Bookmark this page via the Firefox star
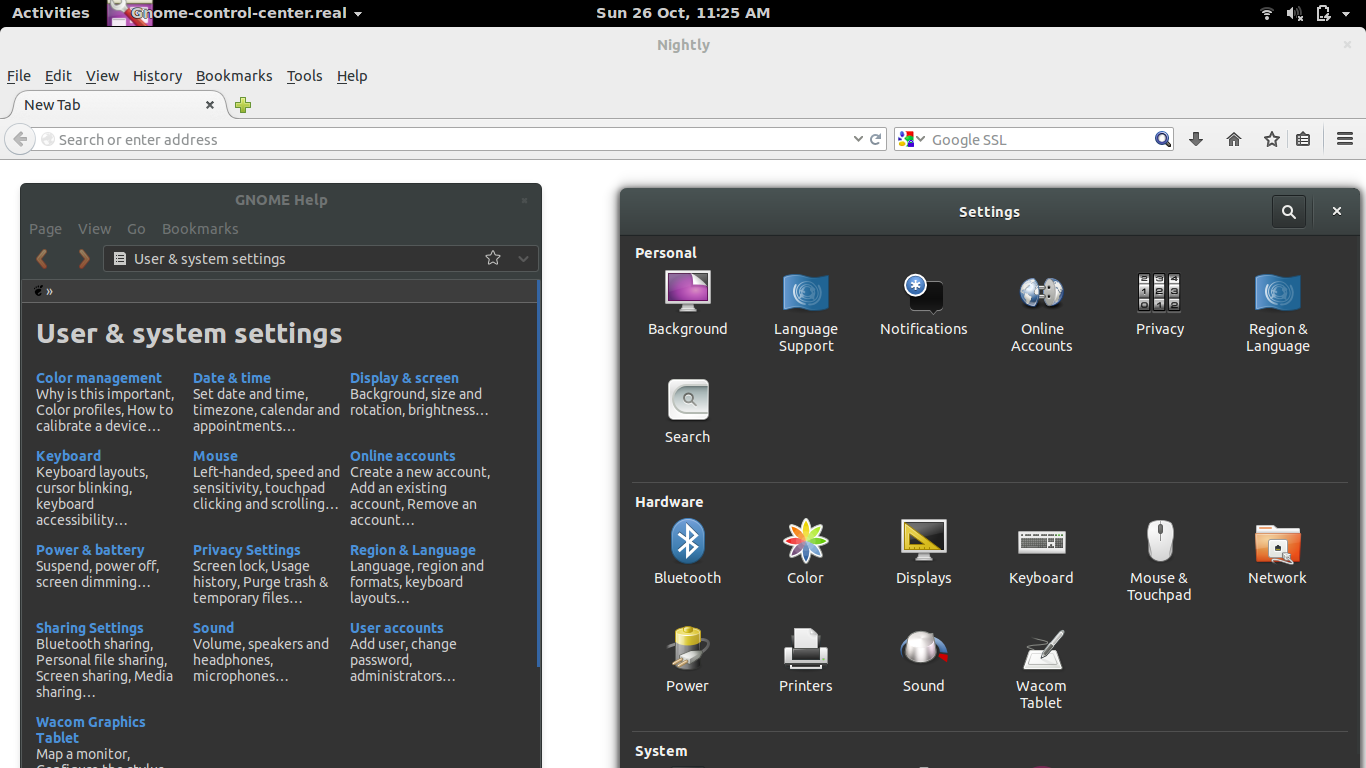The width and height of the screenshot is (1366, 768). pos(1270,139)
